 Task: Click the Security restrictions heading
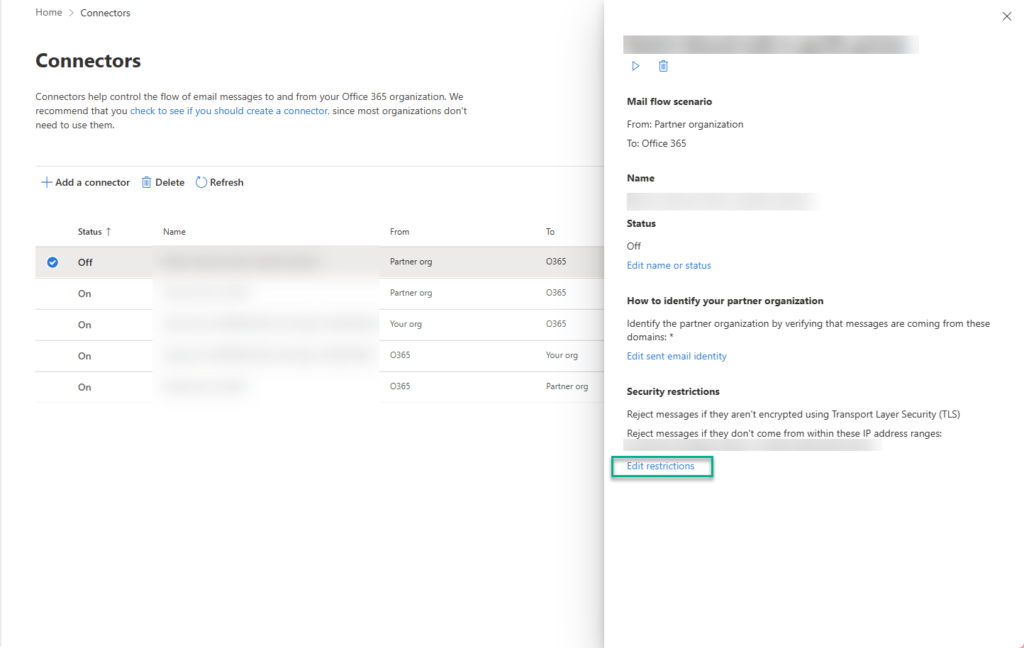673,391
